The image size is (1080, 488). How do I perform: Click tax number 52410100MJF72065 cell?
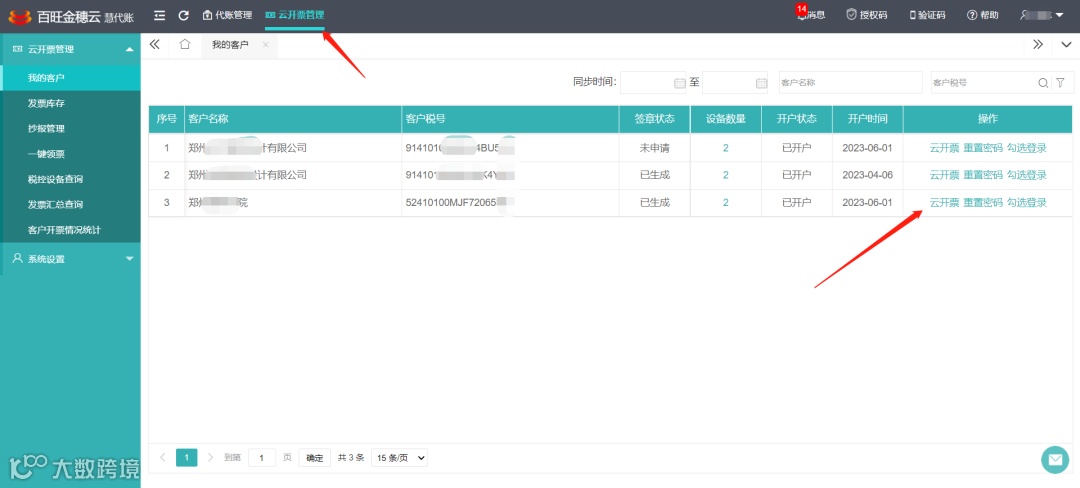(x=510, y=202)
